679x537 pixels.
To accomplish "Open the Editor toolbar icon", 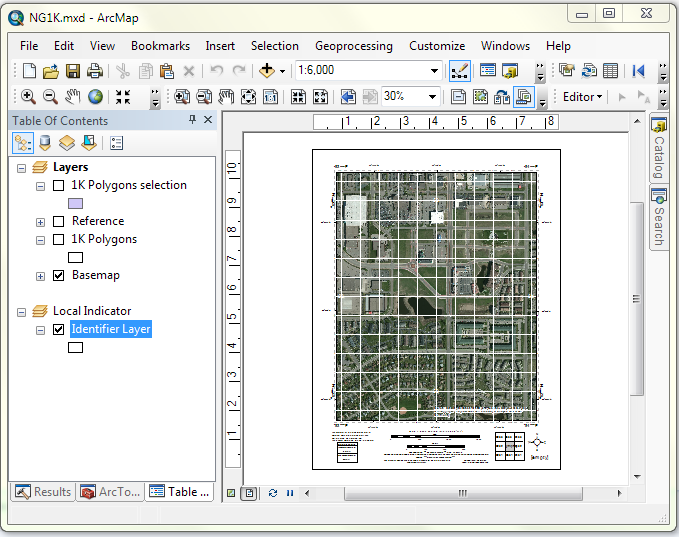I will pos(459,71).
